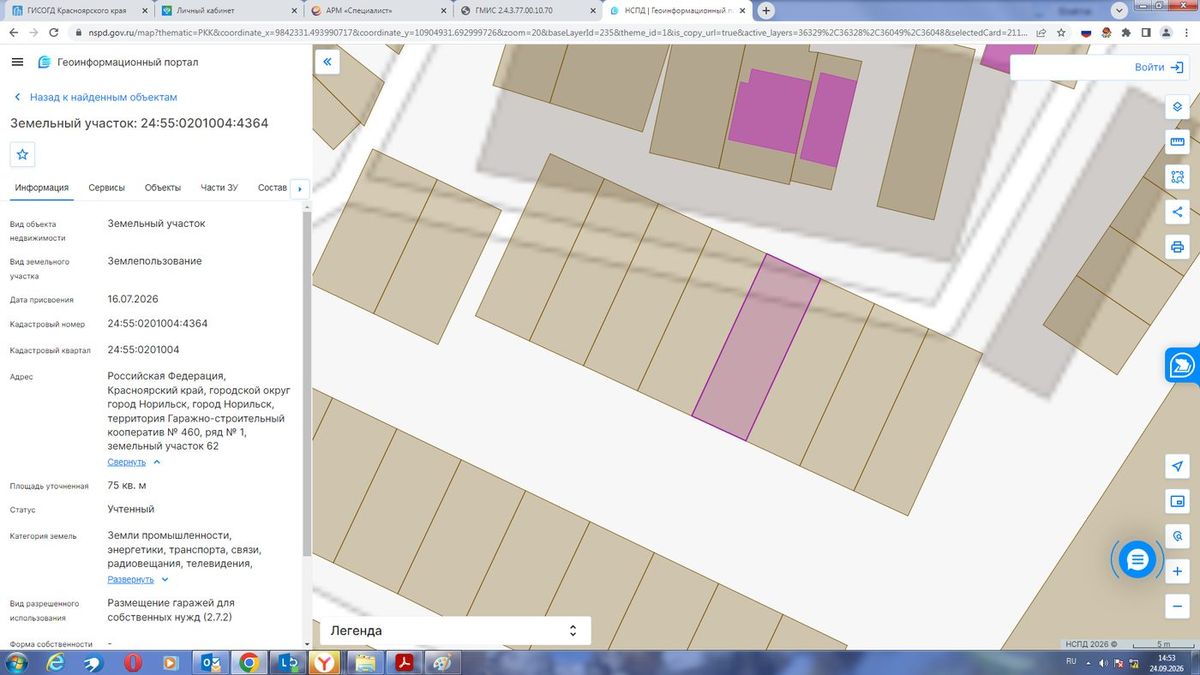
Task: Share the current map view
Action: point(1177,212)
